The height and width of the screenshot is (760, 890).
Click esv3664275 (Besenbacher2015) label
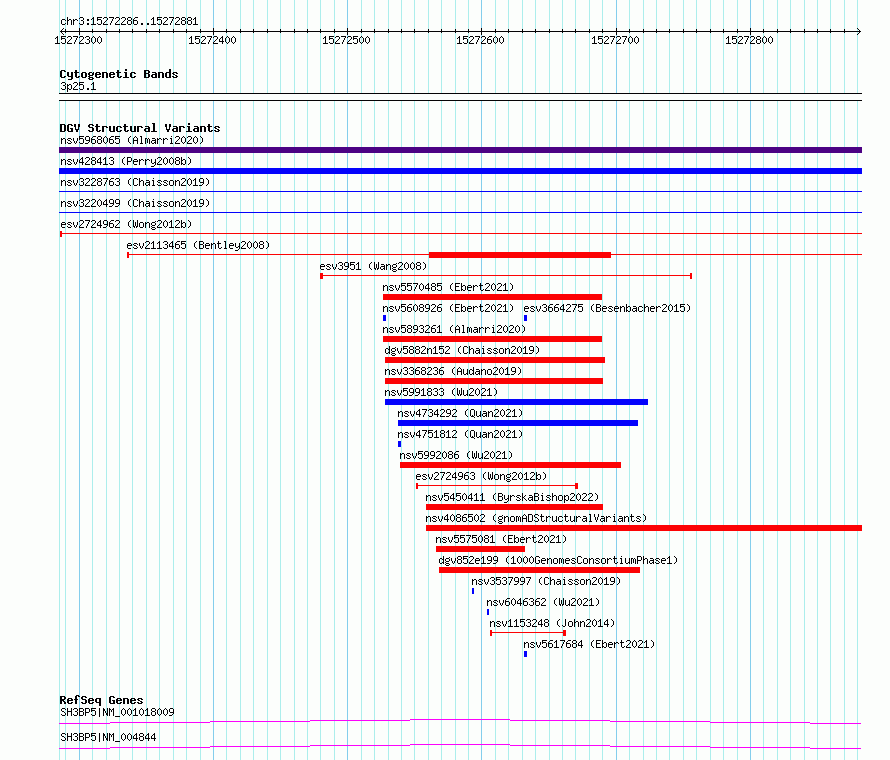(607, 308)
